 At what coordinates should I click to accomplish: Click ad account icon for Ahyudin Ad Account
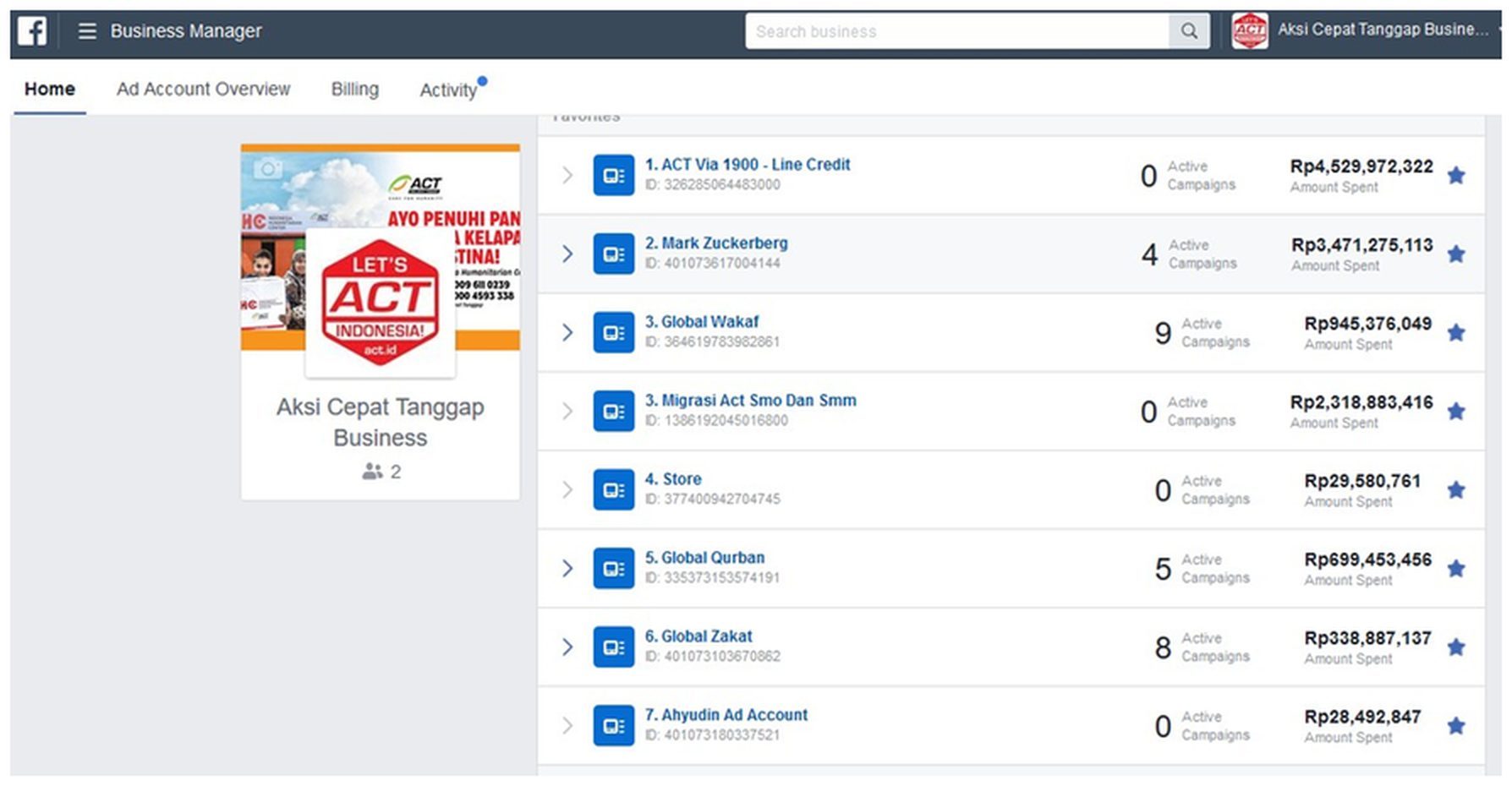tap(614, 726)
